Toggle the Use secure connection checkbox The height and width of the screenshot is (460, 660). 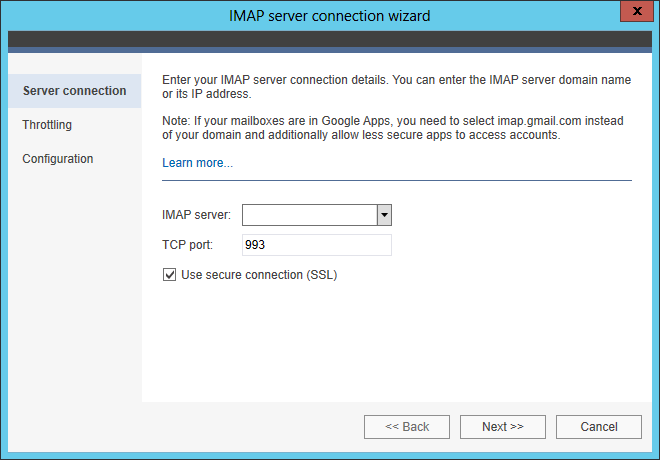coord(169,275)
